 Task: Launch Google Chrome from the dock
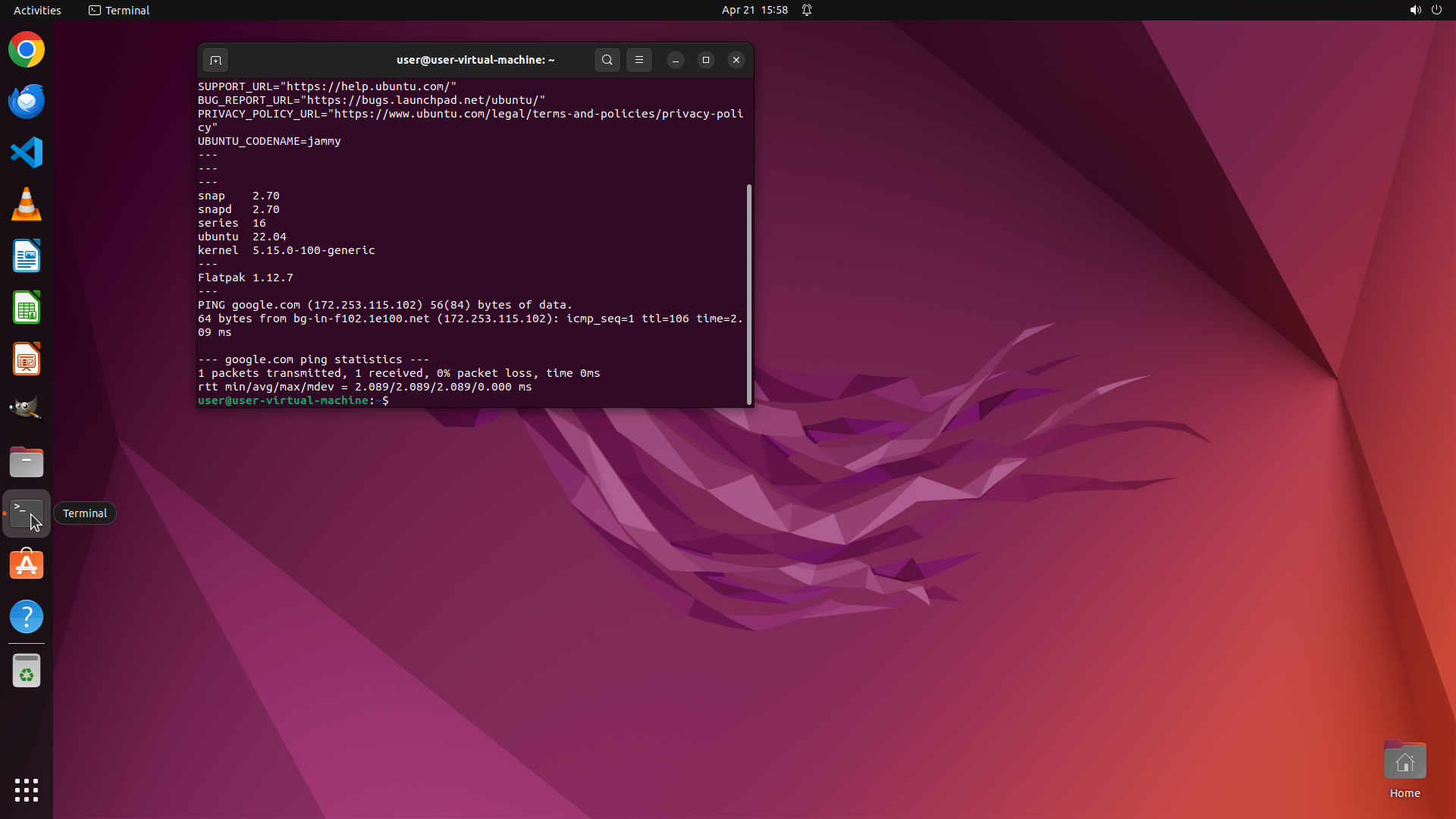coord(27,50)
